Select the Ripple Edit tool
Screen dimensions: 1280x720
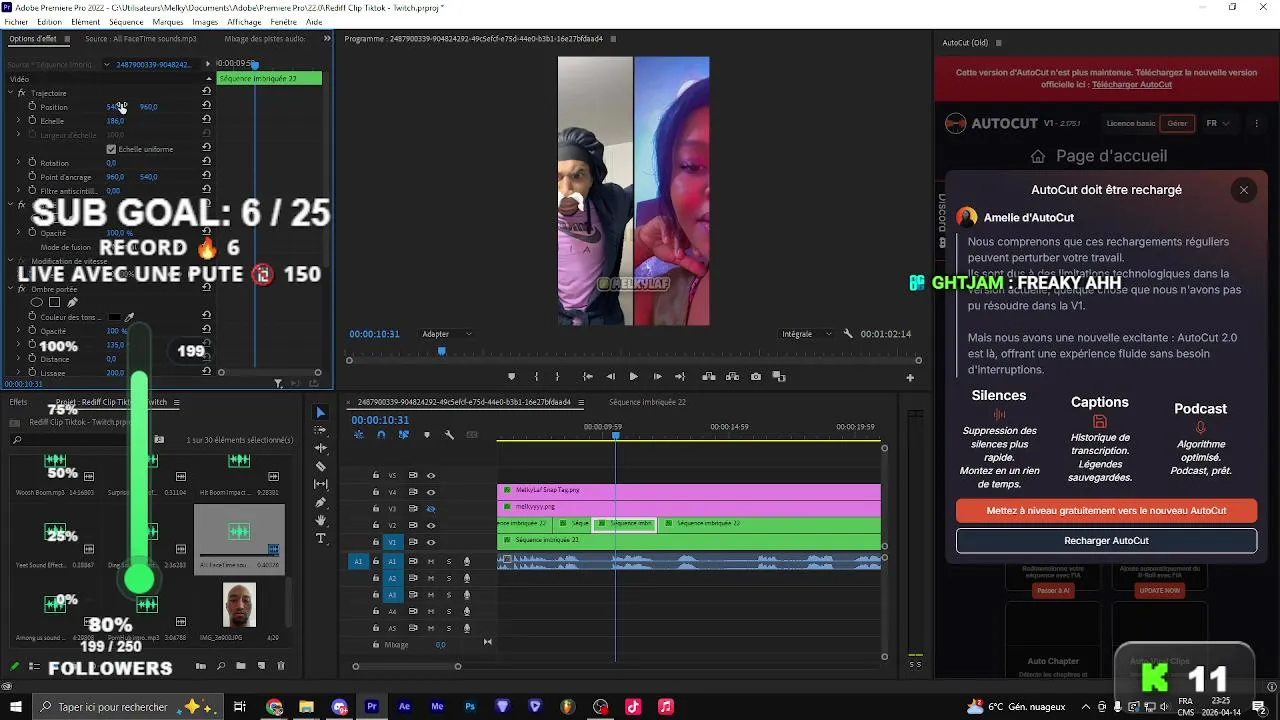(x=320, y=449)
